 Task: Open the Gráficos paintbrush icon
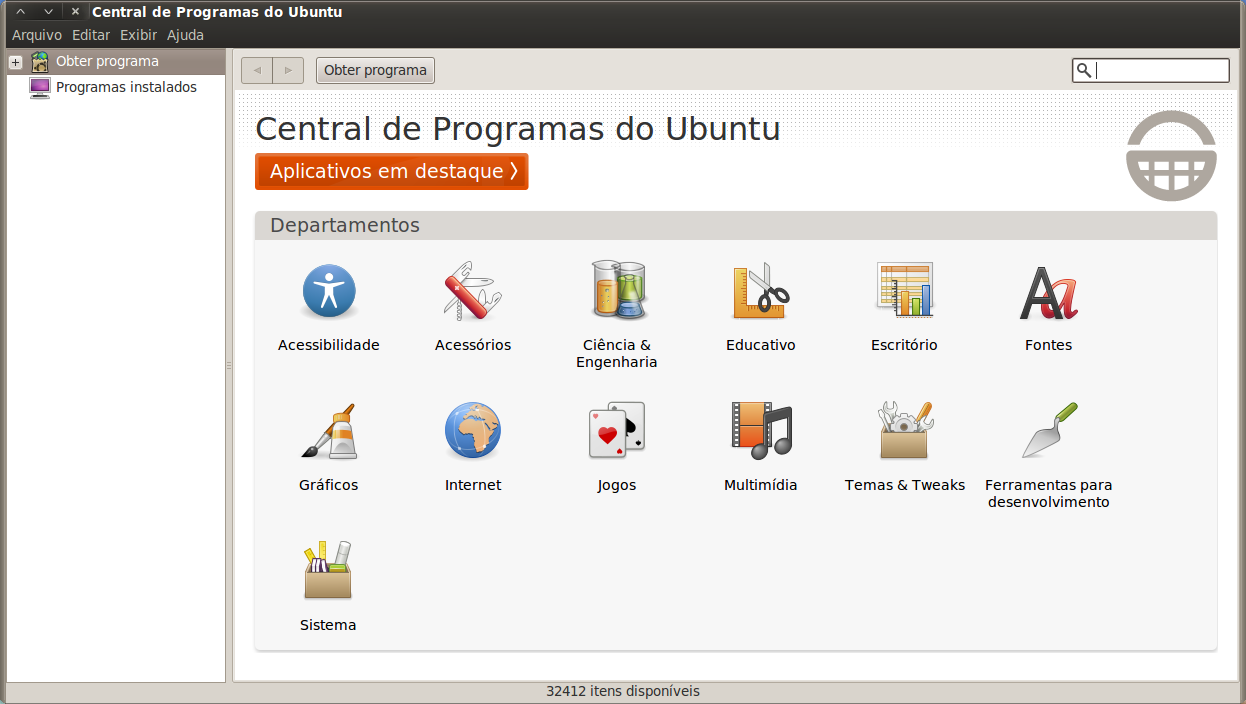click(x=329, y=431)
